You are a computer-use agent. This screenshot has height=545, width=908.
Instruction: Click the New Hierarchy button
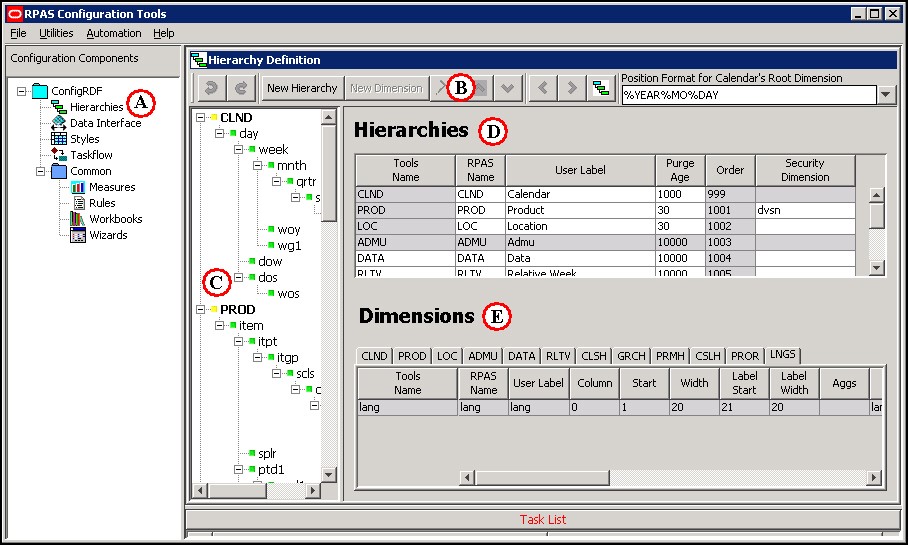(x=302, y=88)
